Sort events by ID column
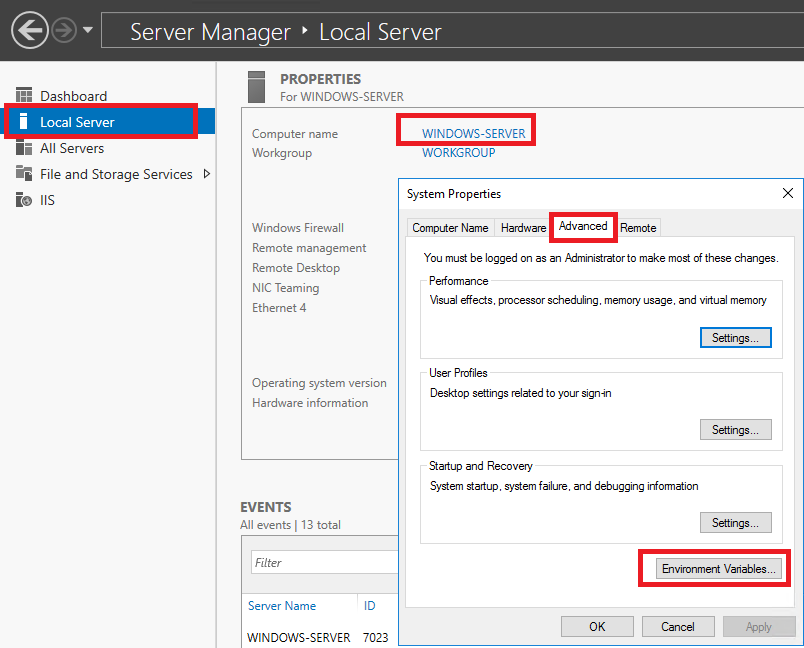This screenshot has height=648, width=804. click(x=369, y=605)
